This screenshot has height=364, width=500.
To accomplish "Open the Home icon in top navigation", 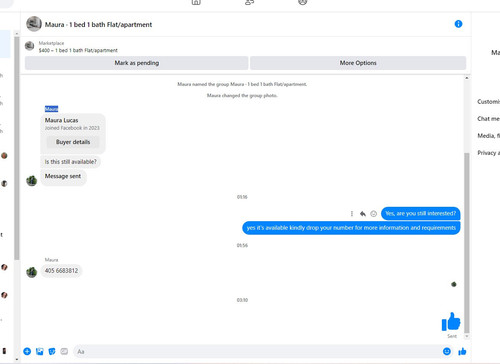I will [196, 2].
